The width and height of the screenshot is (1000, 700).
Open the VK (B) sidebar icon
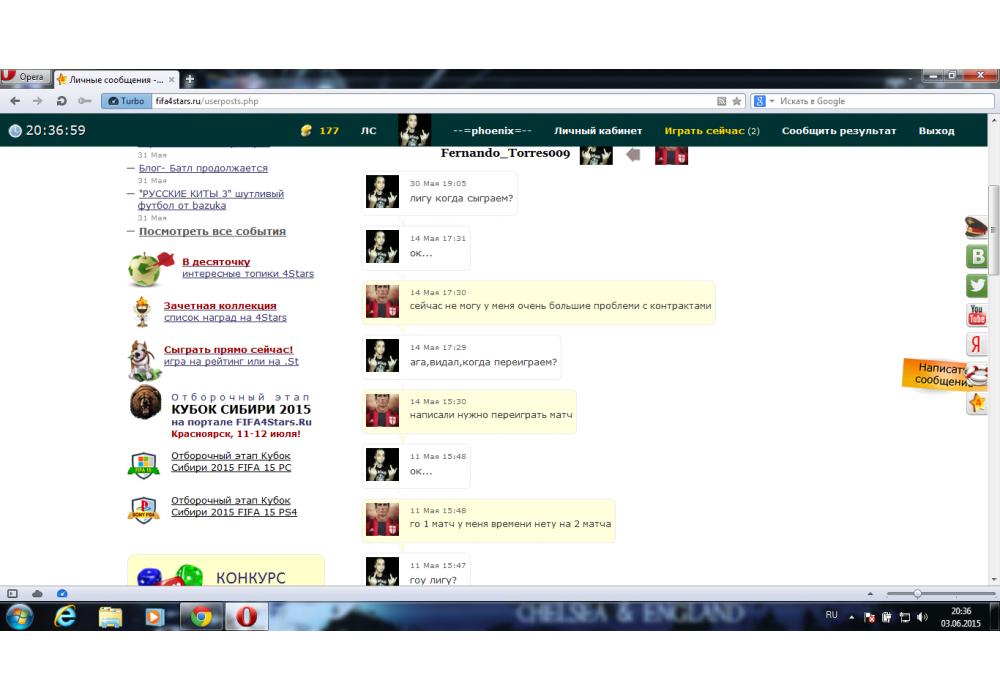tap(977, 257)
